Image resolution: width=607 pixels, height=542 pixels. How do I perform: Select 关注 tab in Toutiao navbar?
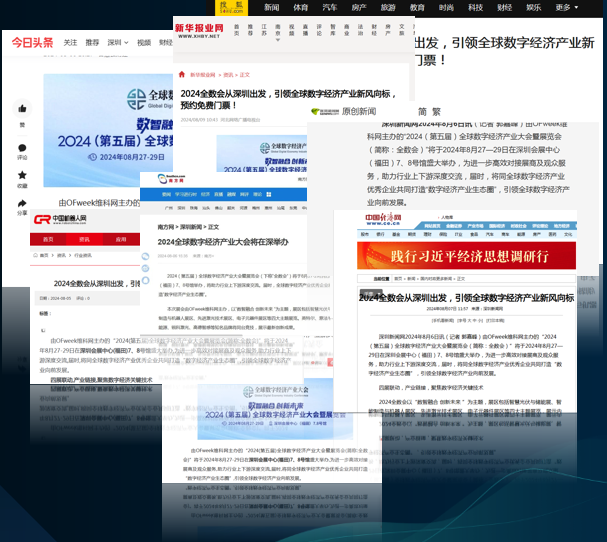click(x=70, y=42)
